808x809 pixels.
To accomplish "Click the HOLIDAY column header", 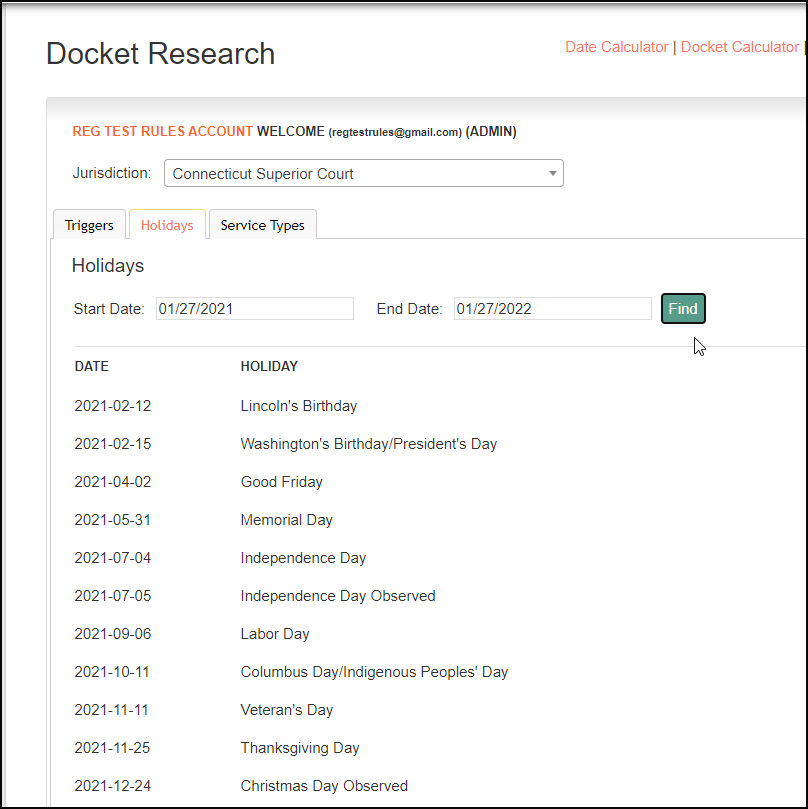I will (269, 366).
